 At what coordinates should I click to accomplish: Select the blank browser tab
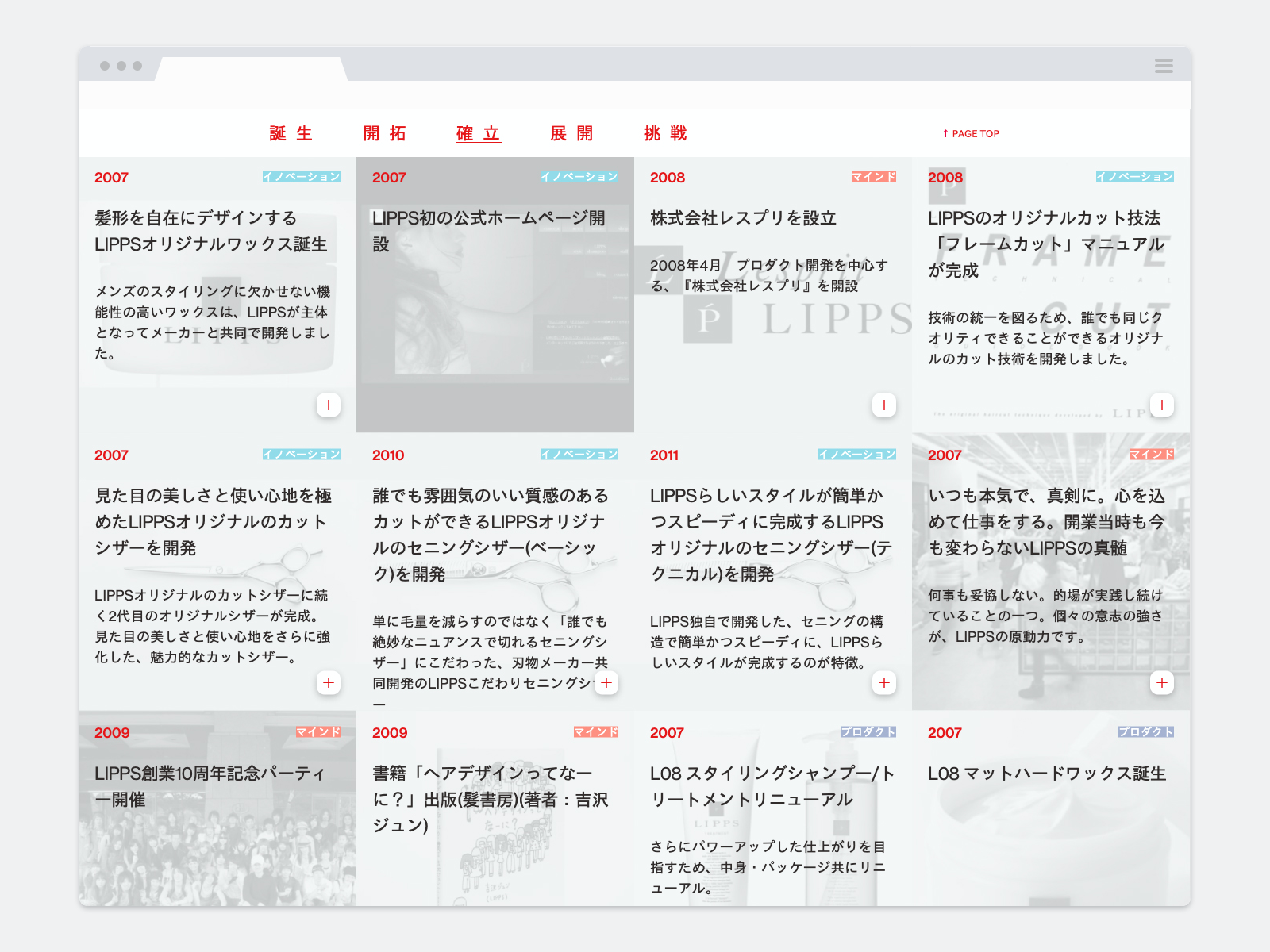[251, 68]
